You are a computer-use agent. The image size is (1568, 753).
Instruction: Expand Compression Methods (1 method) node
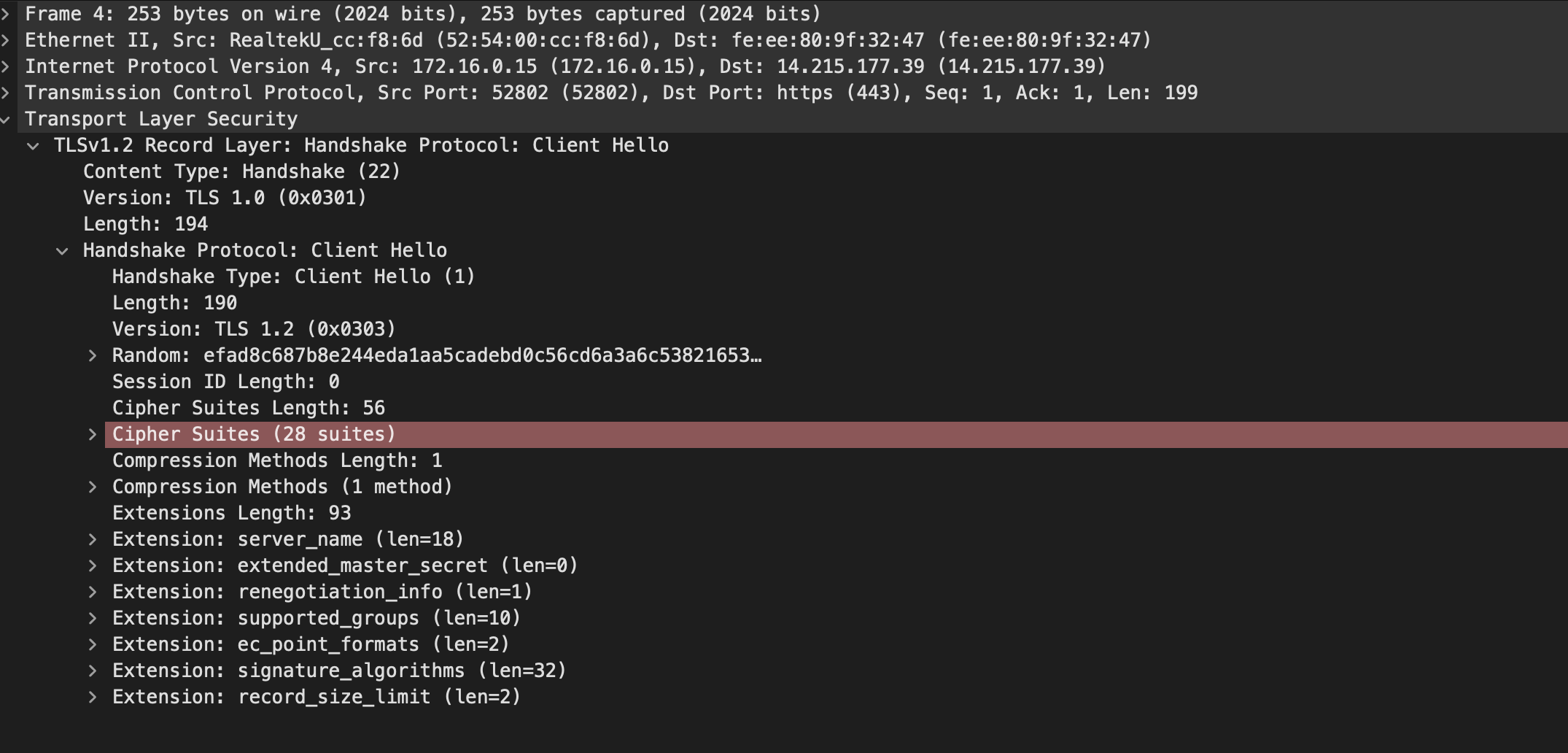point(93,487)
